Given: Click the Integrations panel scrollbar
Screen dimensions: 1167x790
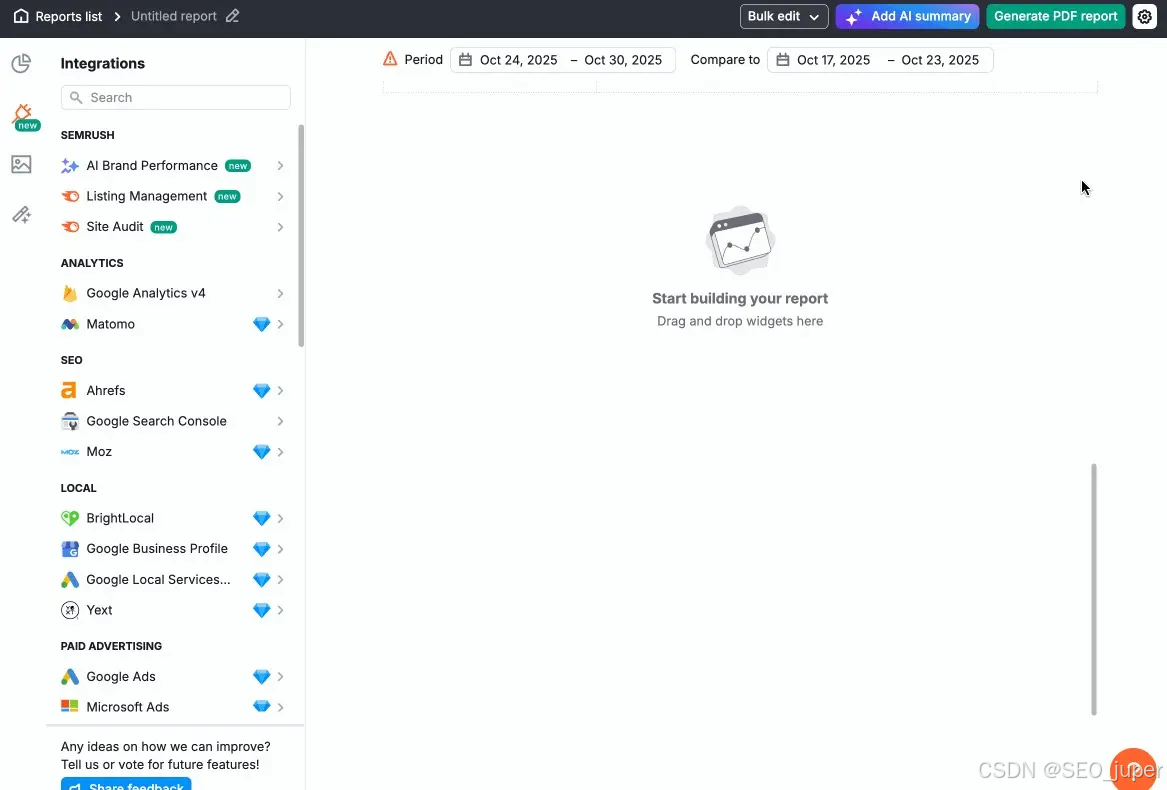Looking at the screenshot, I should coord(301,235).
